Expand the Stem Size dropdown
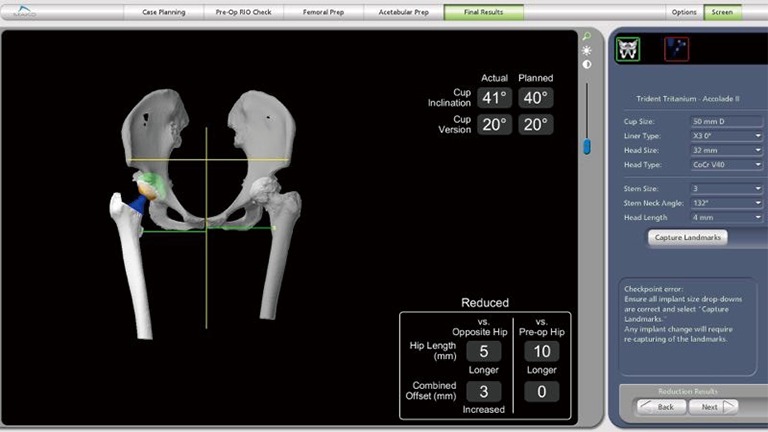The width and height of the screenshot is (768, 432). pos(727,188)
